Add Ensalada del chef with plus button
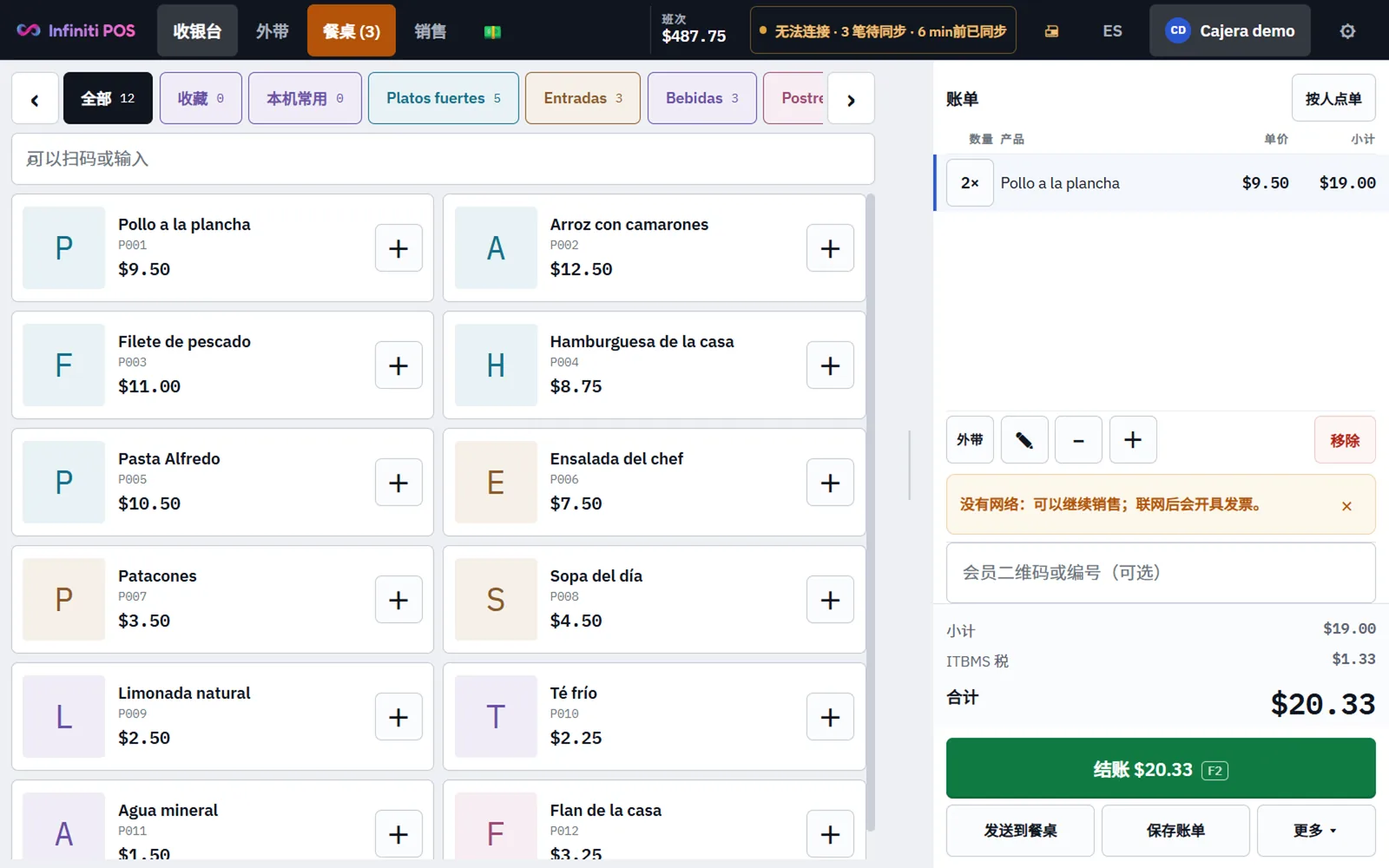1389x868 pixels. (830, 483)
